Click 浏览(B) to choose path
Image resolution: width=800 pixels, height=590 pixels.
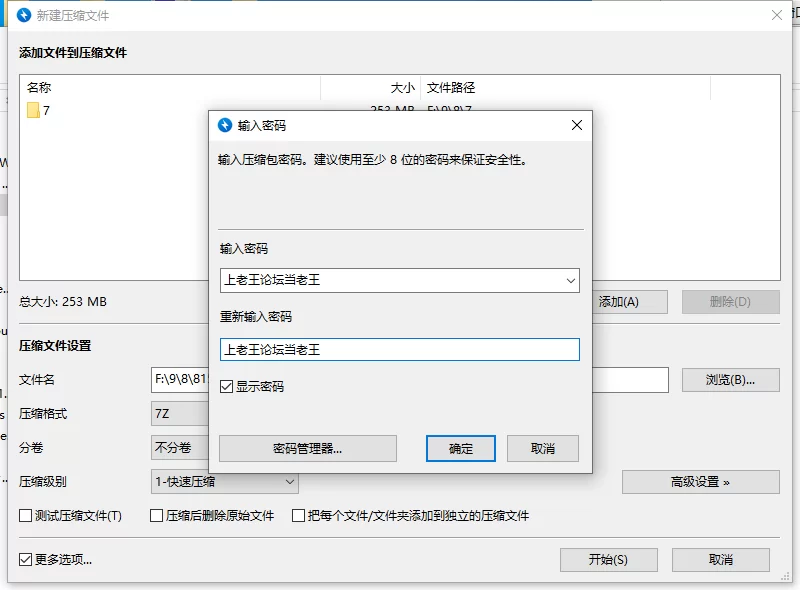click(x=731, y=380)
